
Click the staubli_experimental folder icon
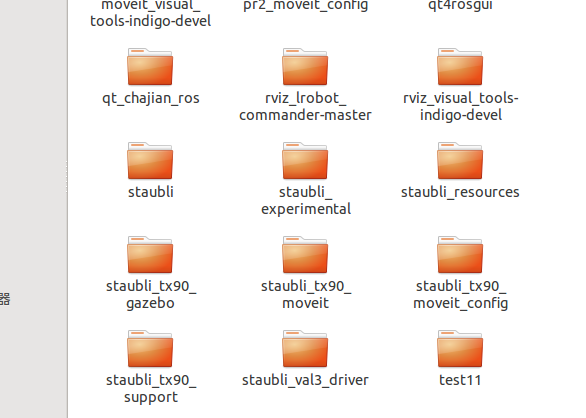tap(305, 161)
